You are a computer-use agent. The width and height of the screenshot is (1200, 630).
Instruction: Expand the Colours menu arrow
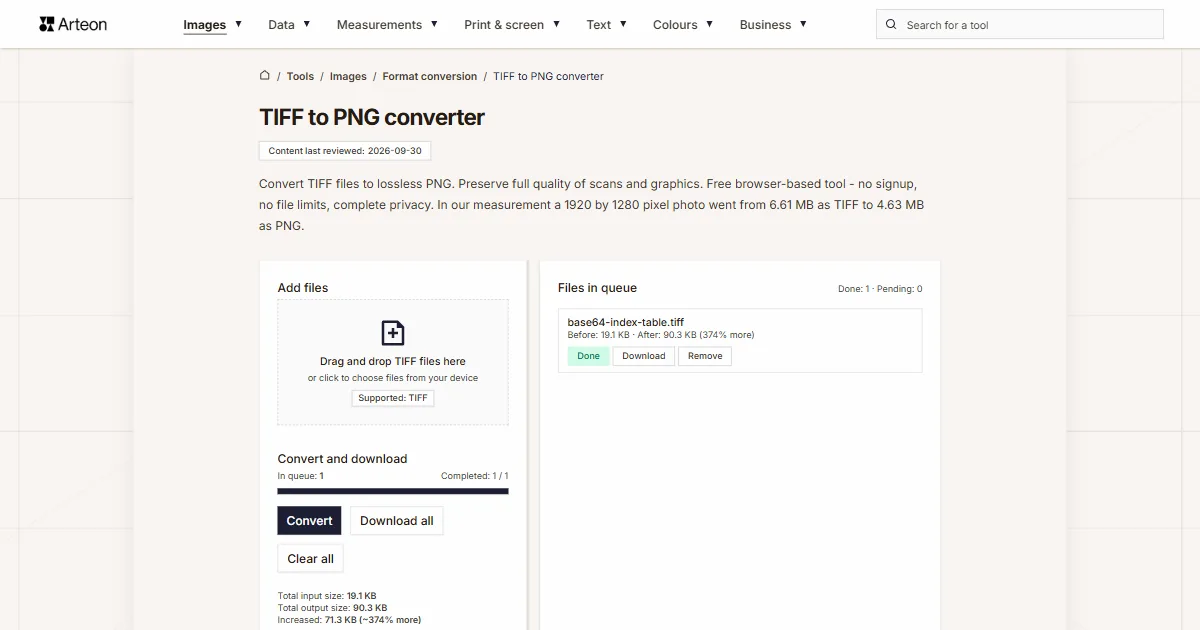[x=709, y=24]
